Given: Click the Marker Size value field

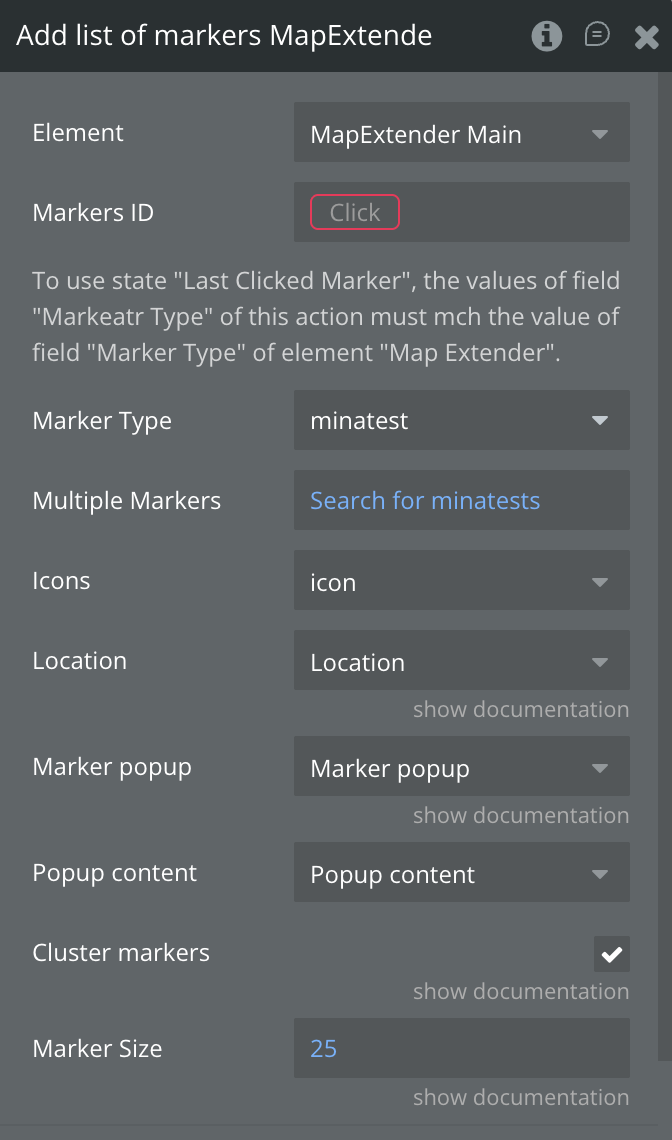Looking at the screenshot, I should click(461, 1049).
